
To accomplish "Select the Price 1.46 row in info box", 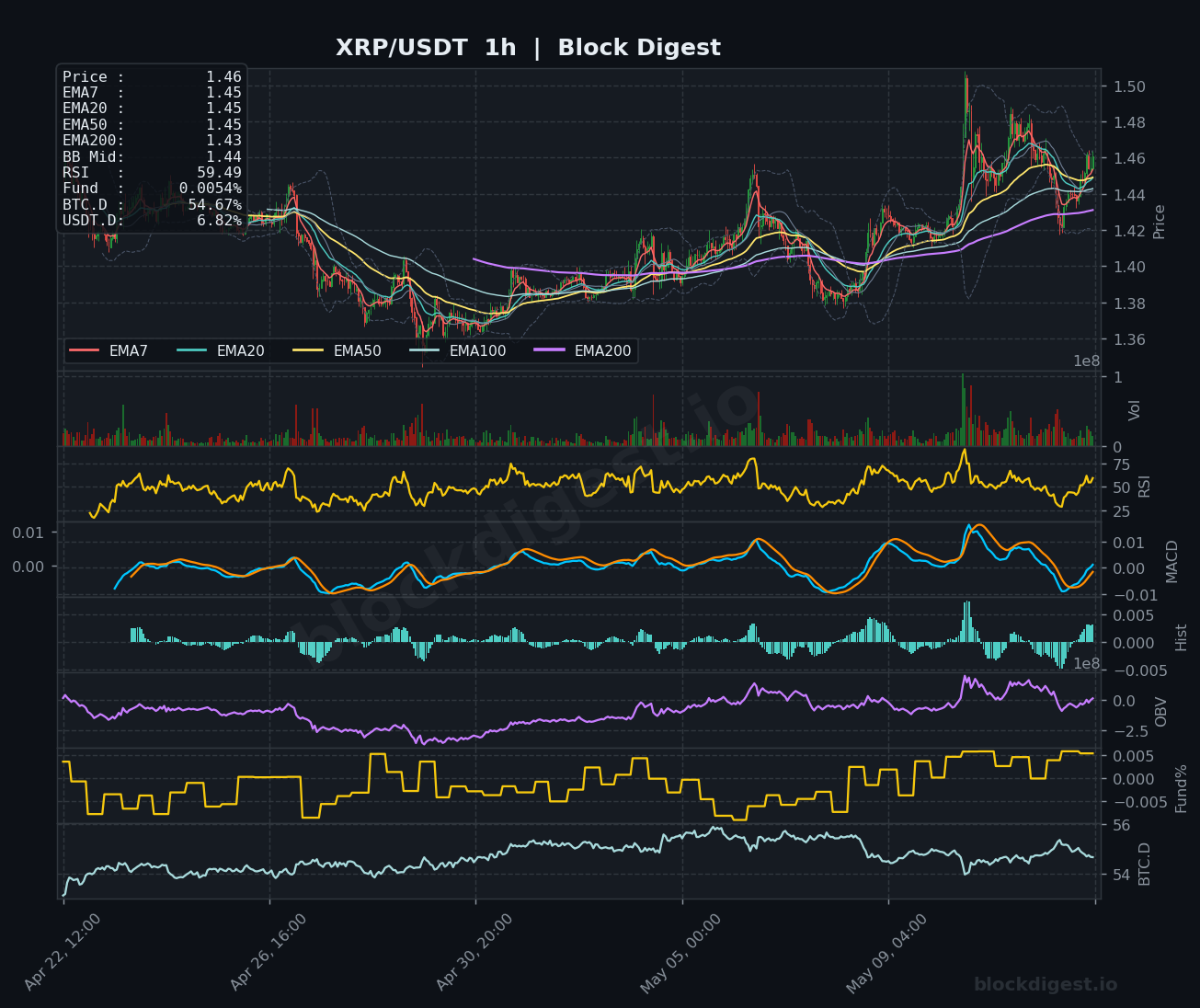I will click(x=152, y=77).
